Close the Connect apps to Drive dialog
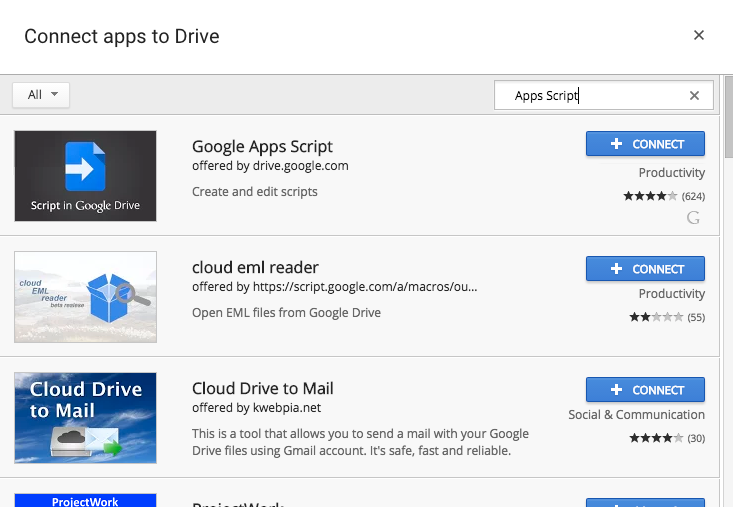The width and height of the screenshot is (733, 507). tap(698, 35)
